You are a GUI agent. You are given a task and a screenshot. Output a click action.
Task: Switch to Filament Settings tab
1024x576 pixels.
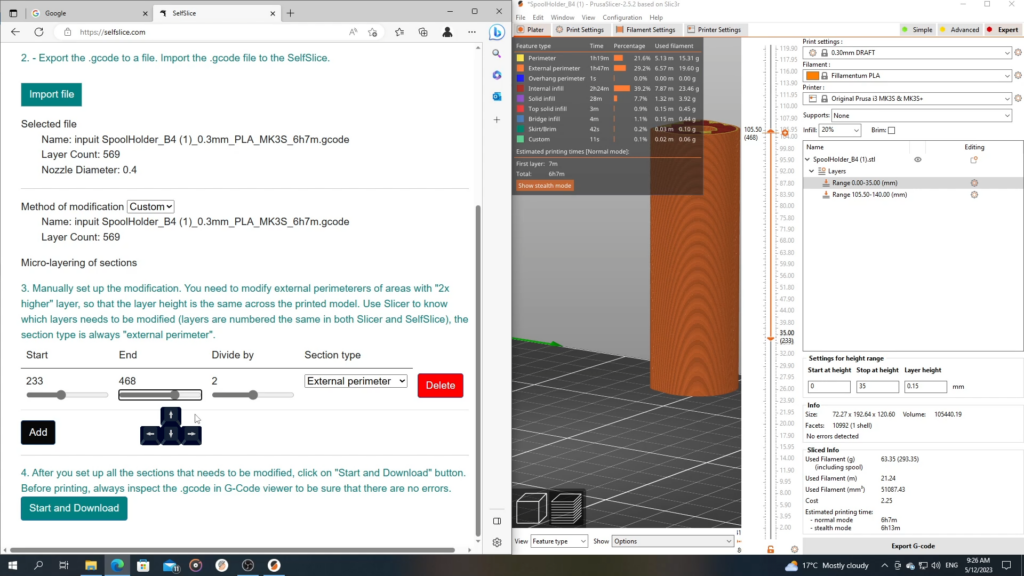pyautogui.click(x=645, y=30)
